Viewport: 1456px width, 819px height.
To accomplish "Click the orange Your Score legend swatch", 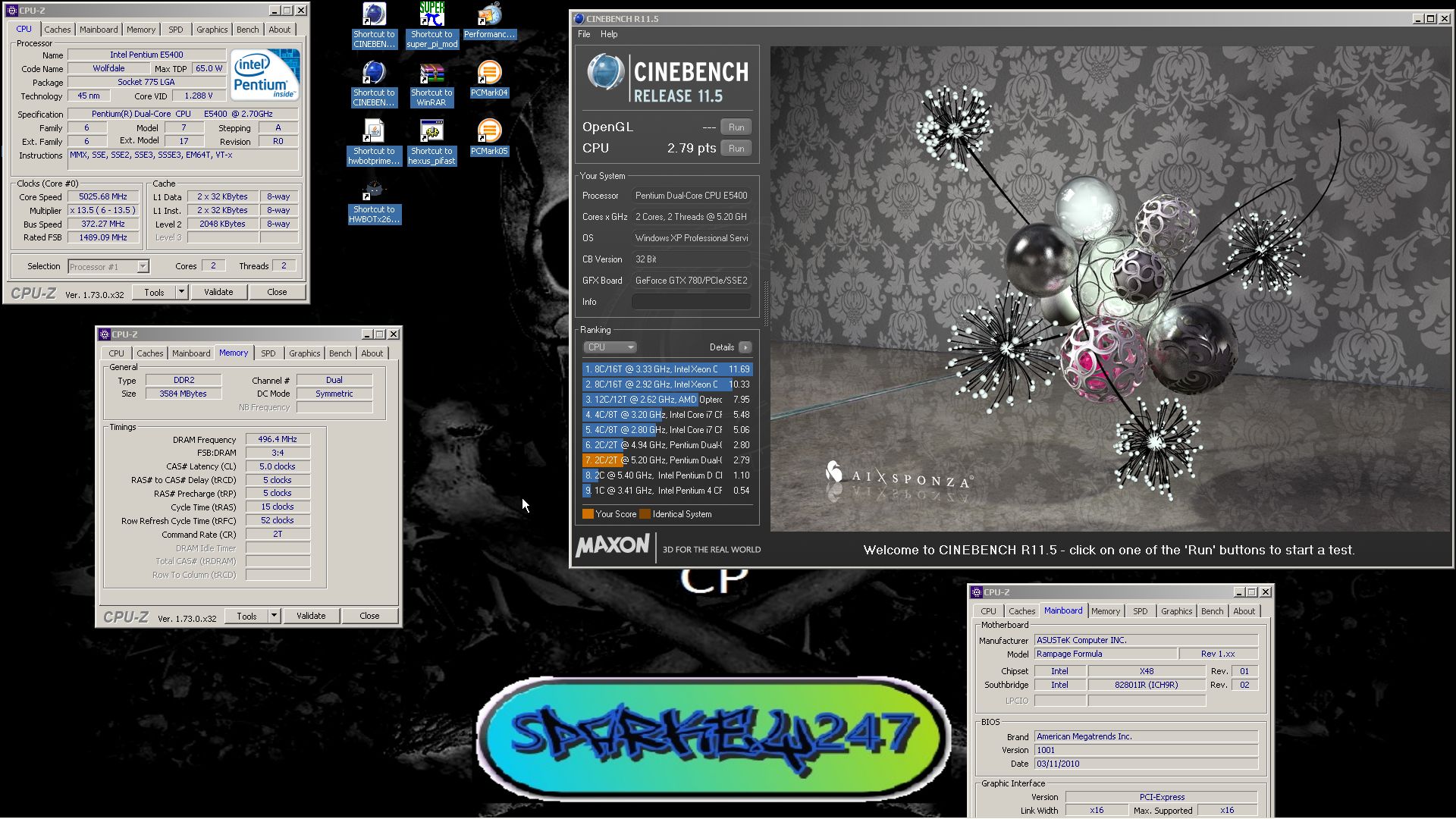I will [588, 514].
